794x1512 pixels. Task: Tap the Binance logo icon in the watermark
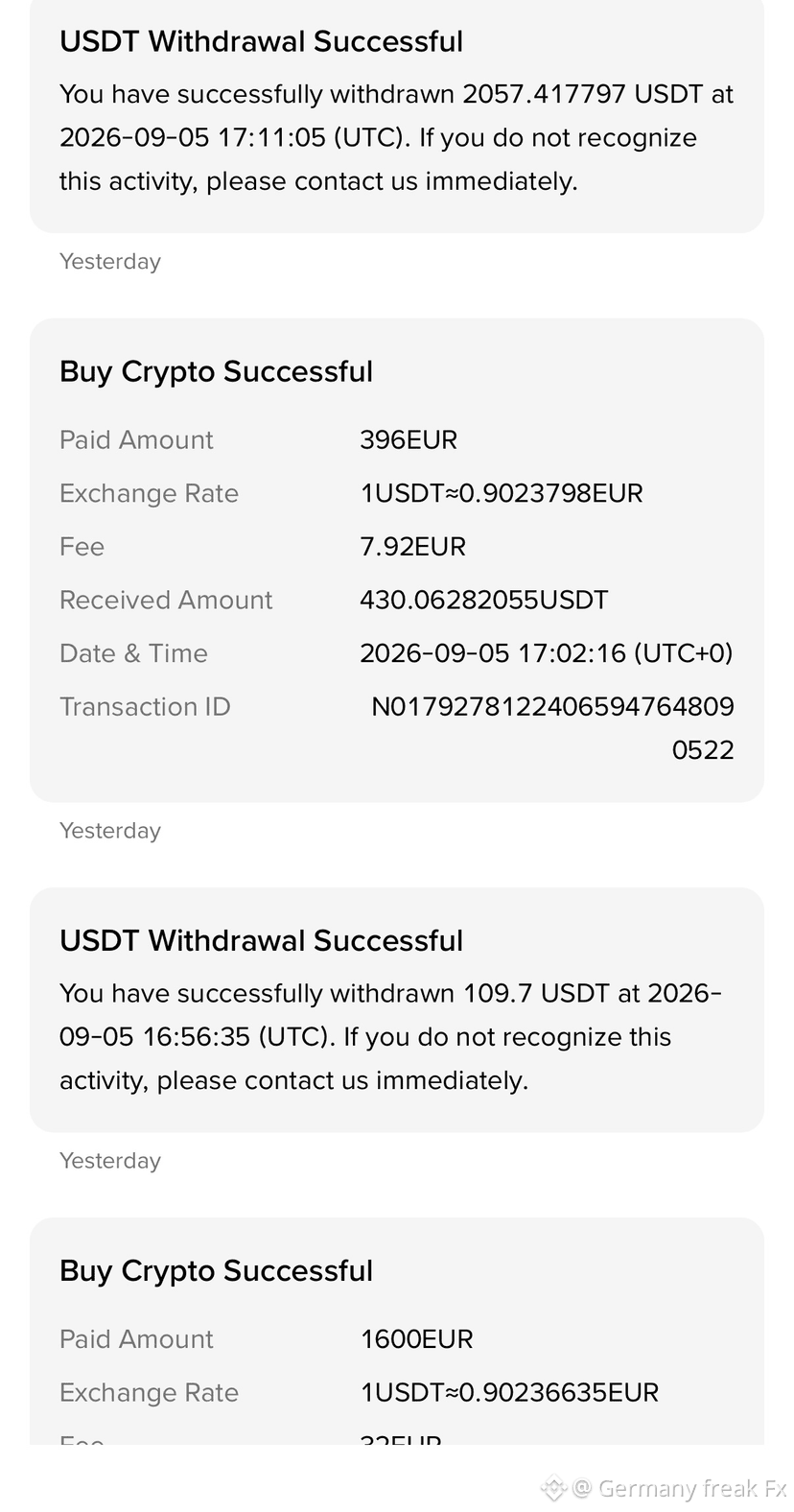554,1488
